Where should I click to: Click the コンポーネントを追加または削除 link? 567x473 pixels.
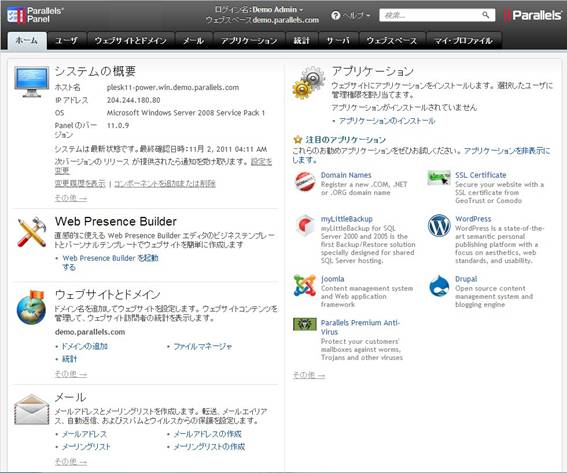(x=165, y=184)
